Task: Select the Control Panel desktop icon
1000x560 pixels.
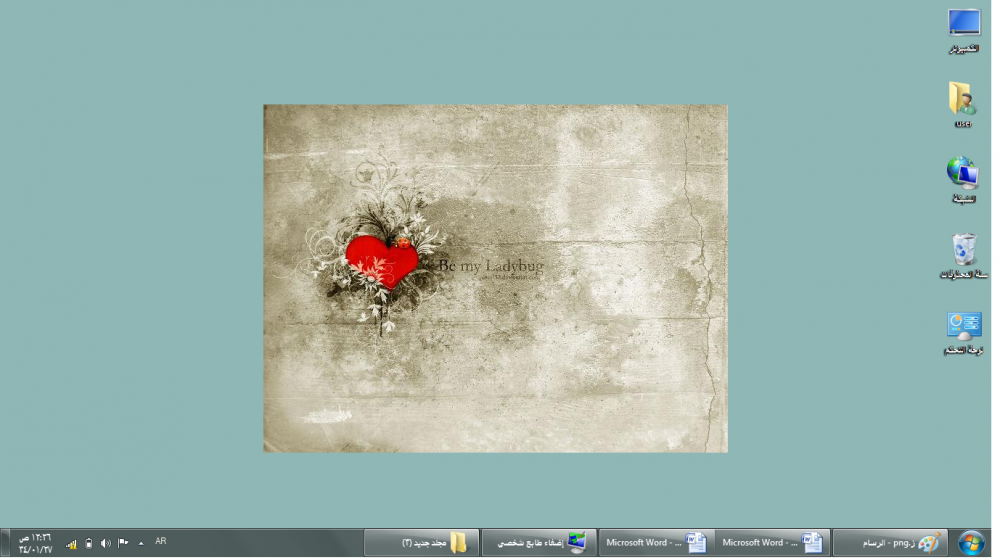Action: tap(963, 331)
